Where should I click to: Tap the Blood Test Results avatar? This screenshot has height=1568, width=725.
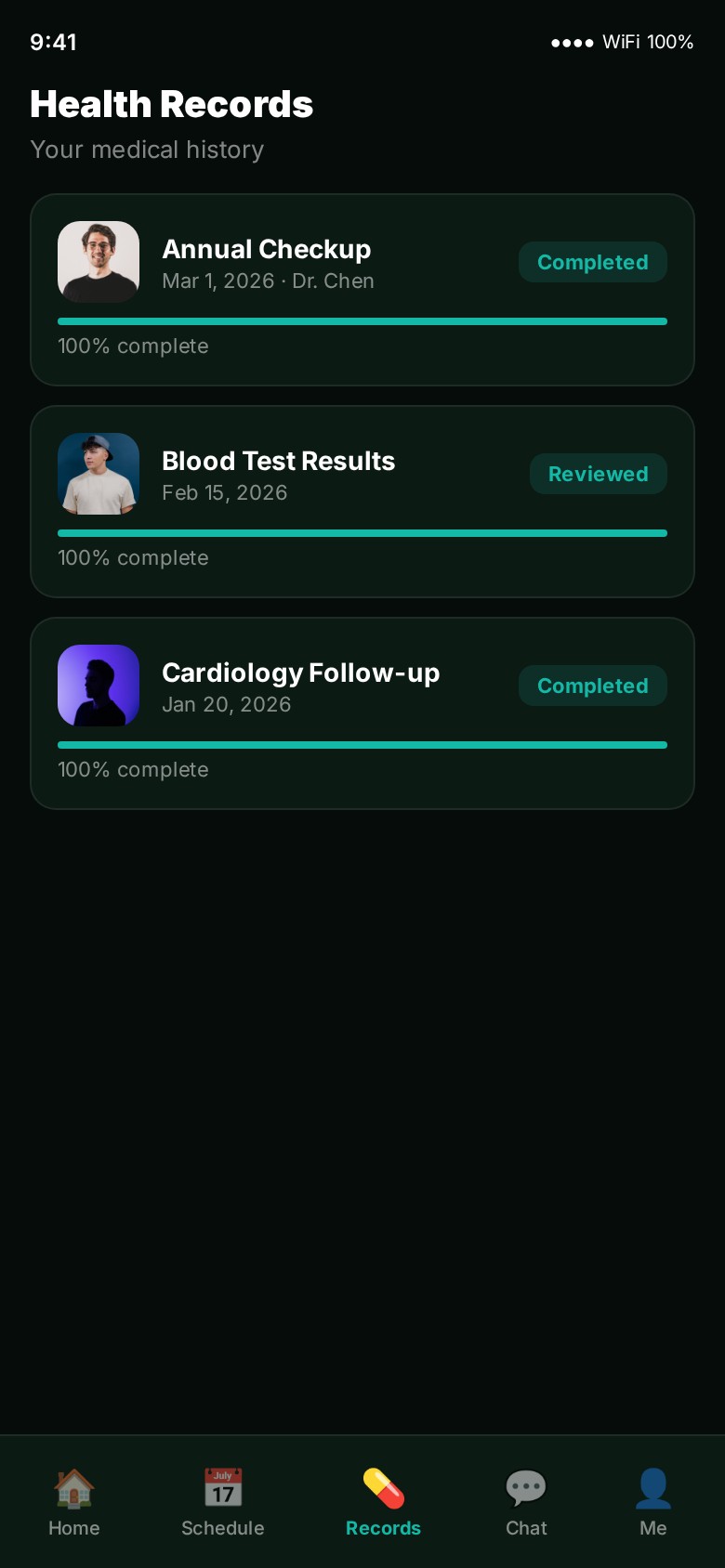[x=99, y=474]
